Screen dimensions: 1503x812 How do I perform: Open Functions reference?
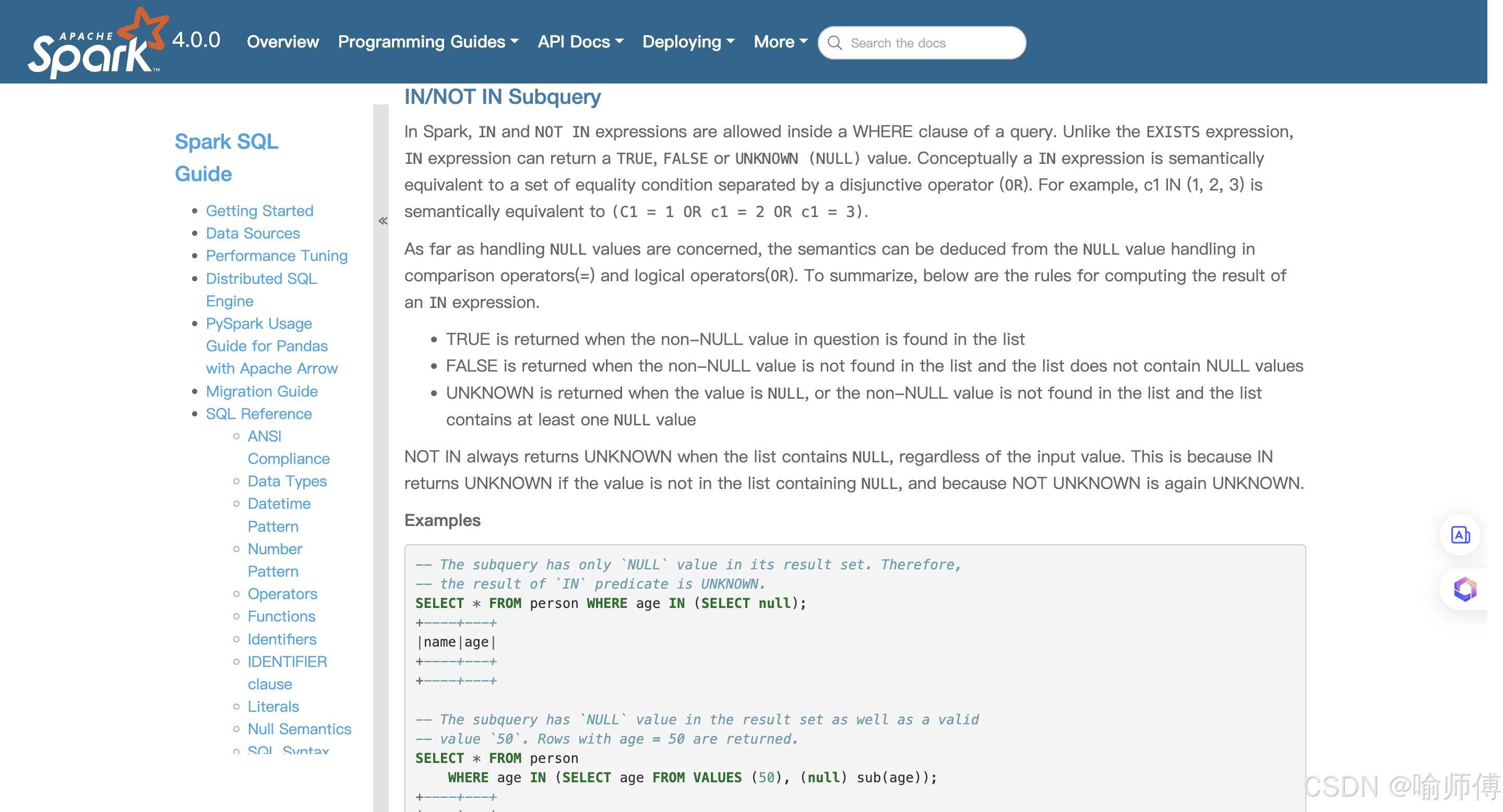click(x=281, y=617)
